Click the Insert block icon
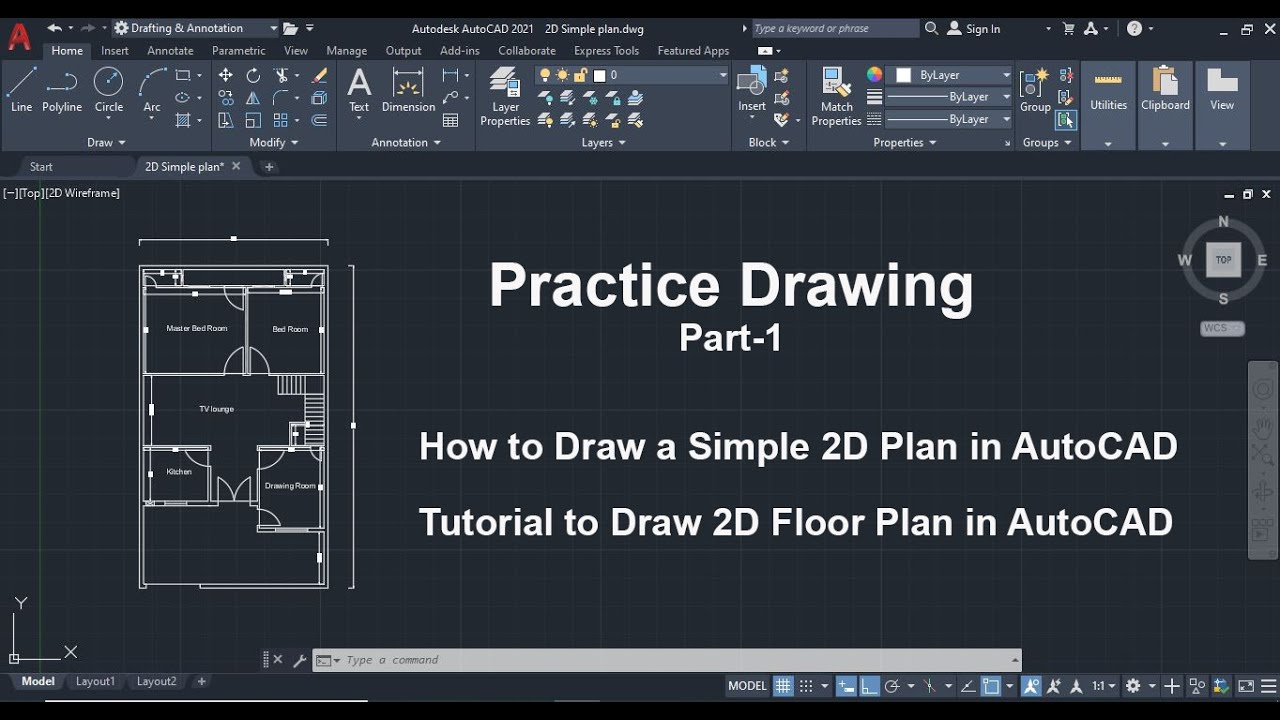This screenshot has width=1280, height=720. [752, 90]
